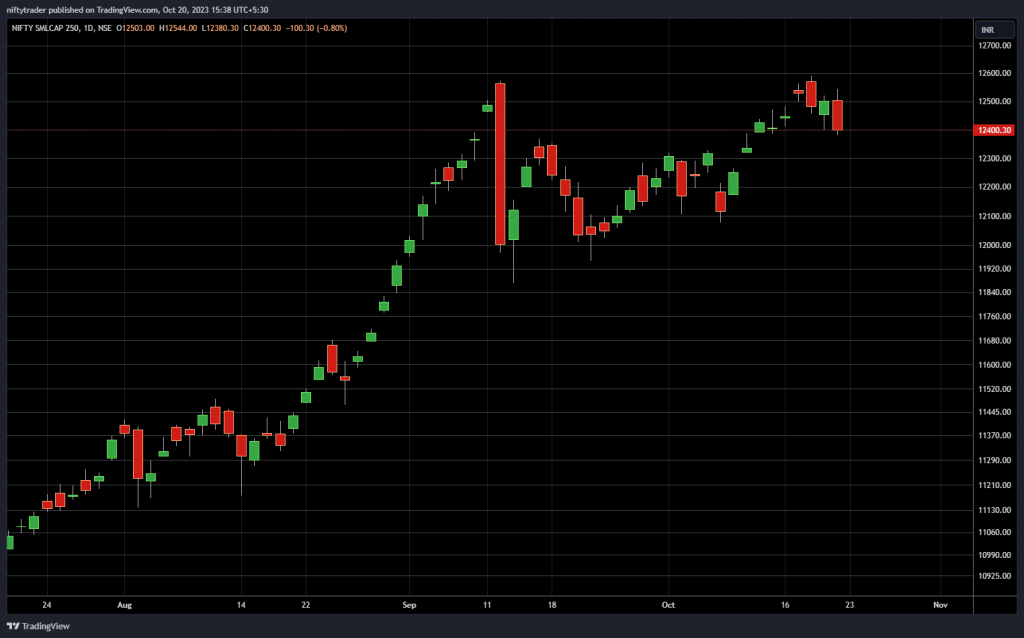Click the niftytrader published header text
Viewport: 1024px width, 638px height.
point(137,10)
